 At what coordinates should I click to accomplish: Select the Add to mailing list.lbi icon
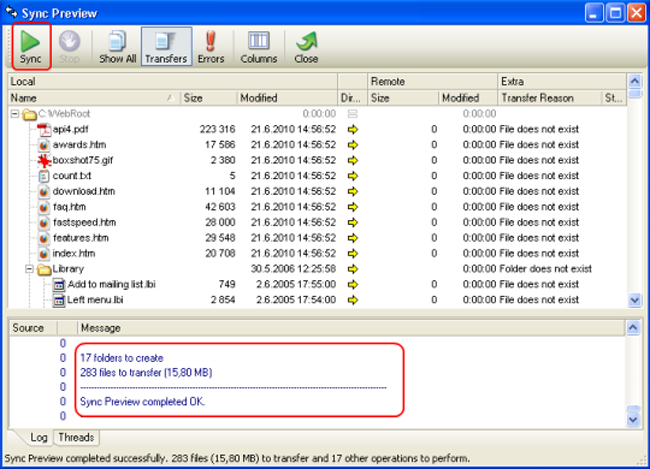click(59, 285)
